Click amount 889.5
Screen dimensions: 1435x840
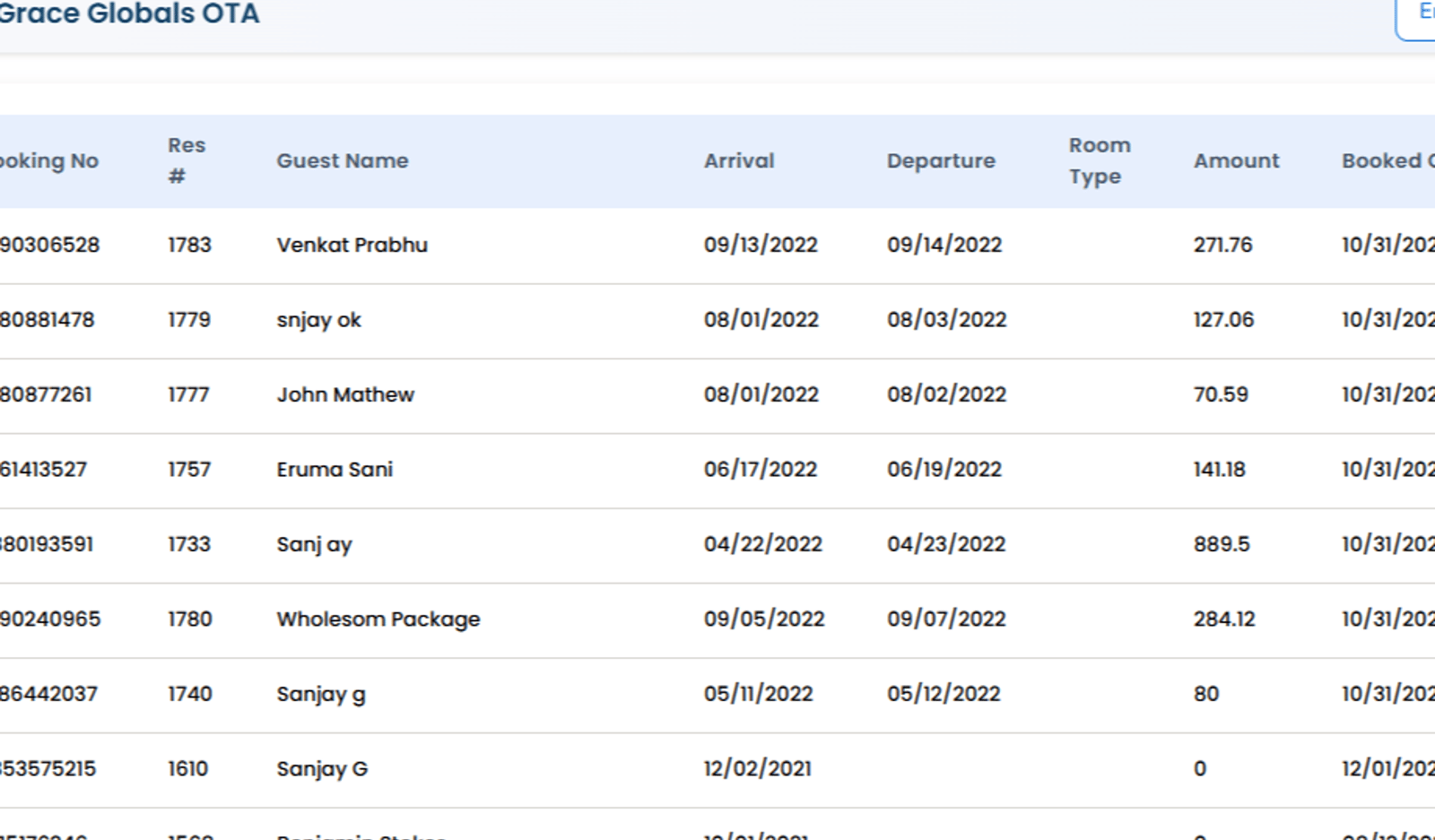(1222, 544)
